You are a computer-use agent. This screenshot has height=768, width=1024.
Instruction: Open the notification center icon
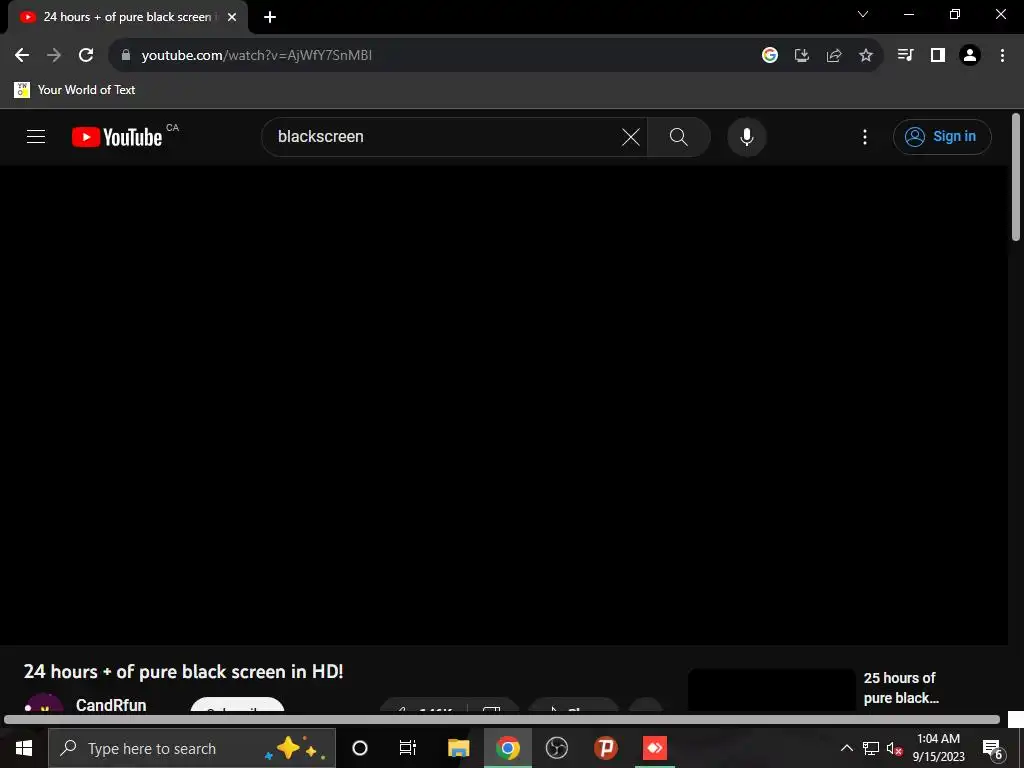click(x=992, y=748)
